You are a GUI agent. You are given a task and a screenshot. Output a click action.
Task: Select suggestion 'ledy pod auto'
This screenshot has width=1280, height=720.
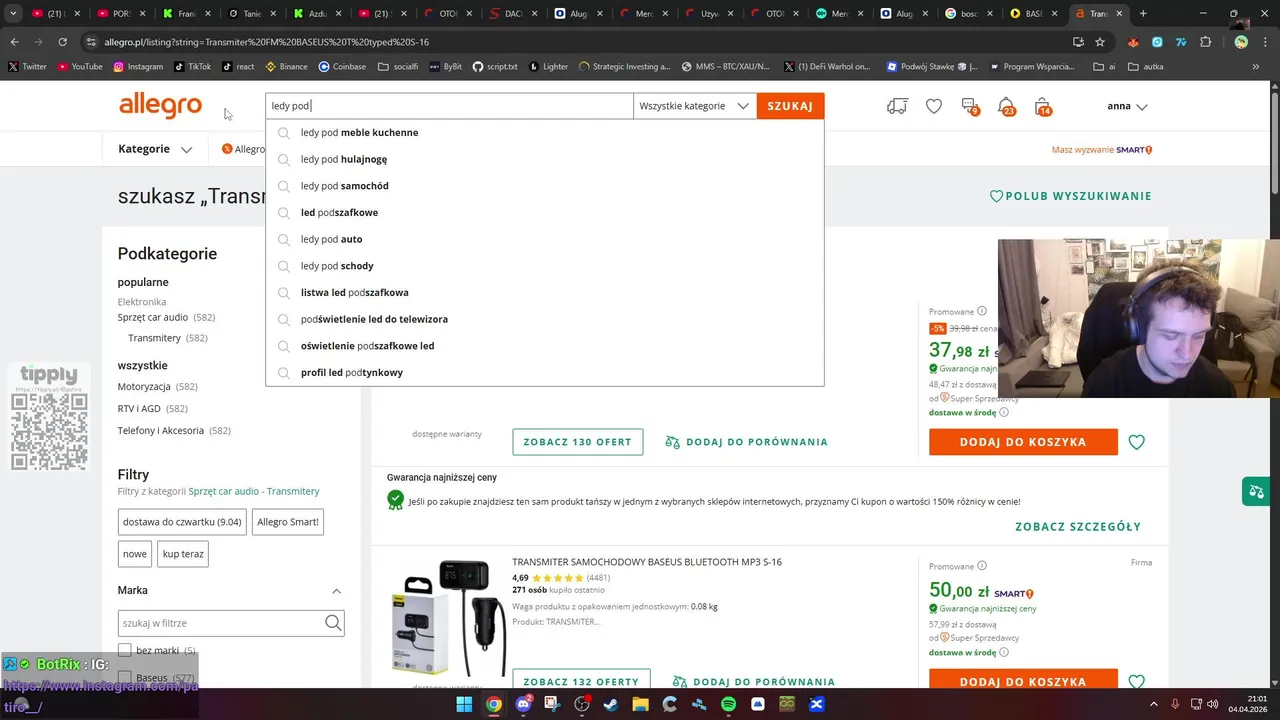[x=544, y=239]
